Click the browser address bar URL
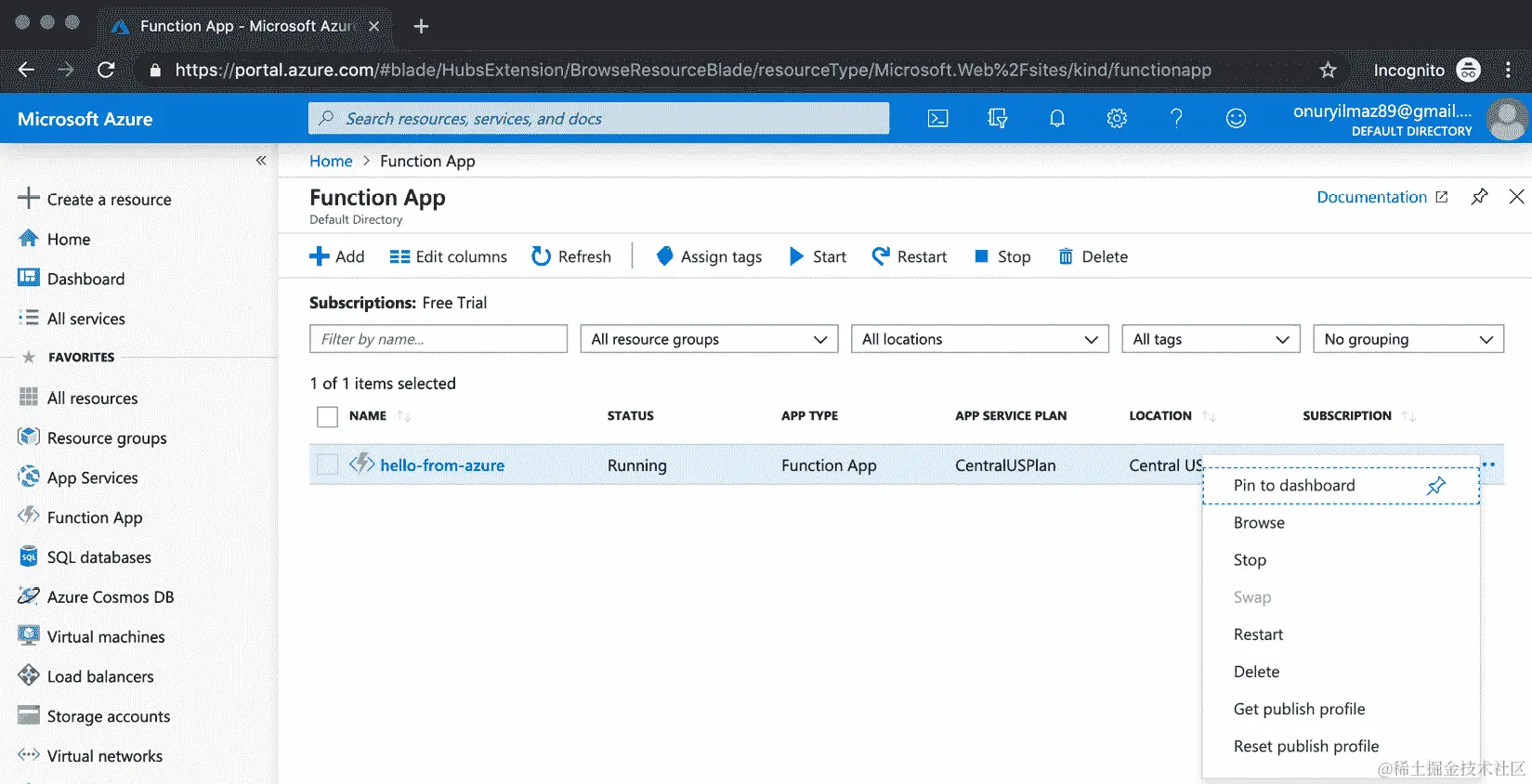This screenshot has width=1532, height=784. tap(693, 70)
